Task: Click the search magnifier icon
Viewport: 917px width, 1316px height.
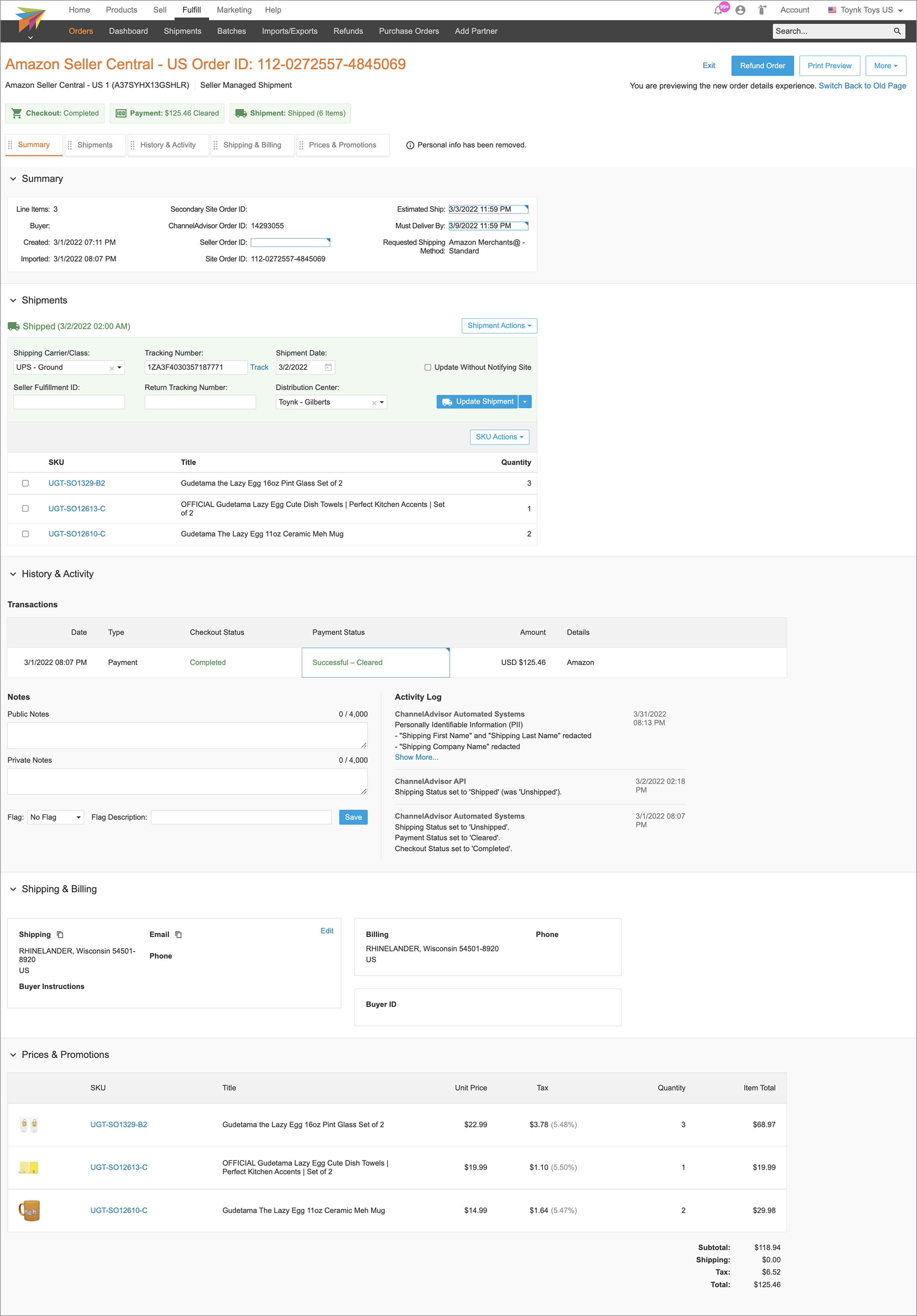Action: pos(897,31)
